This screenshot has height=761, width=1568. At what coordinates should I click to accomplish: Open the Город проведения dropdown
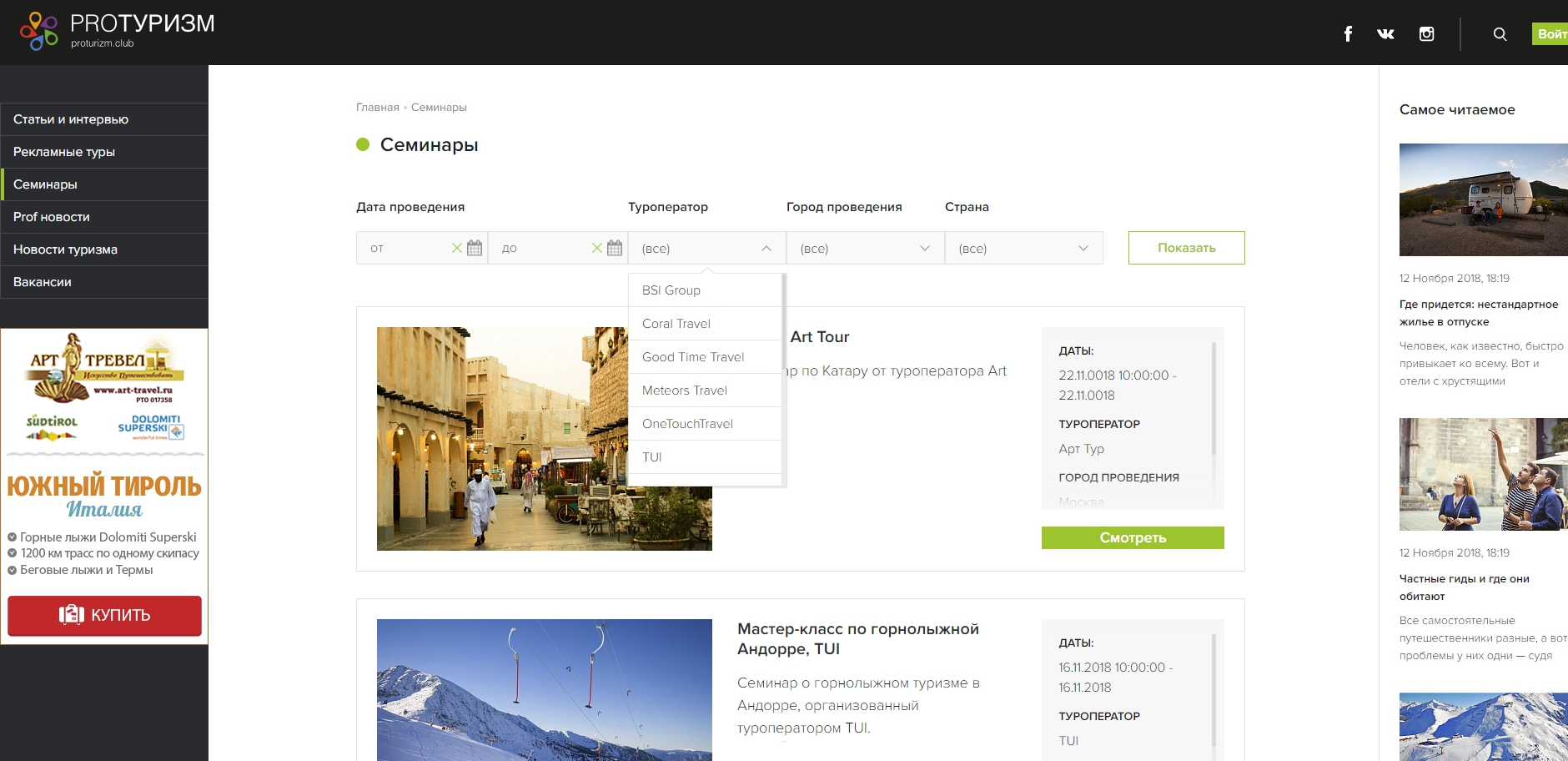(866, 248)
